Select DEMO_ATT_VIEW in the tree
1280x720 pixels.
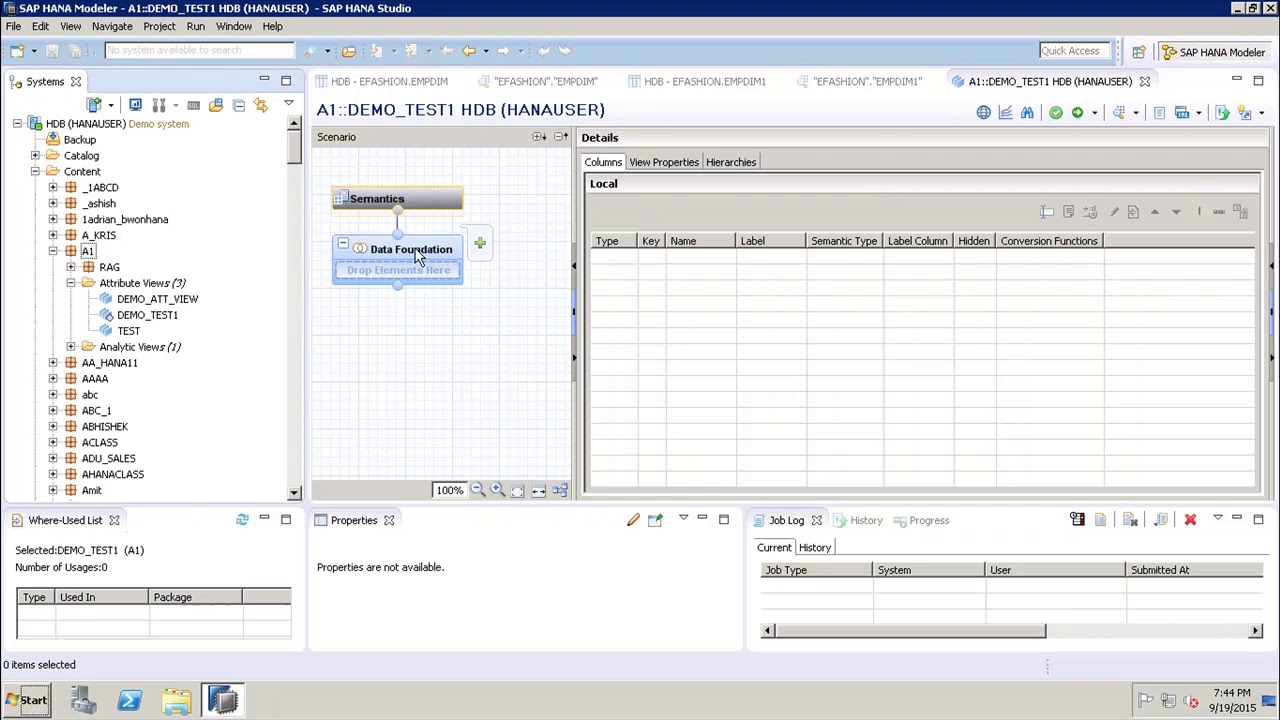[157, 299]
